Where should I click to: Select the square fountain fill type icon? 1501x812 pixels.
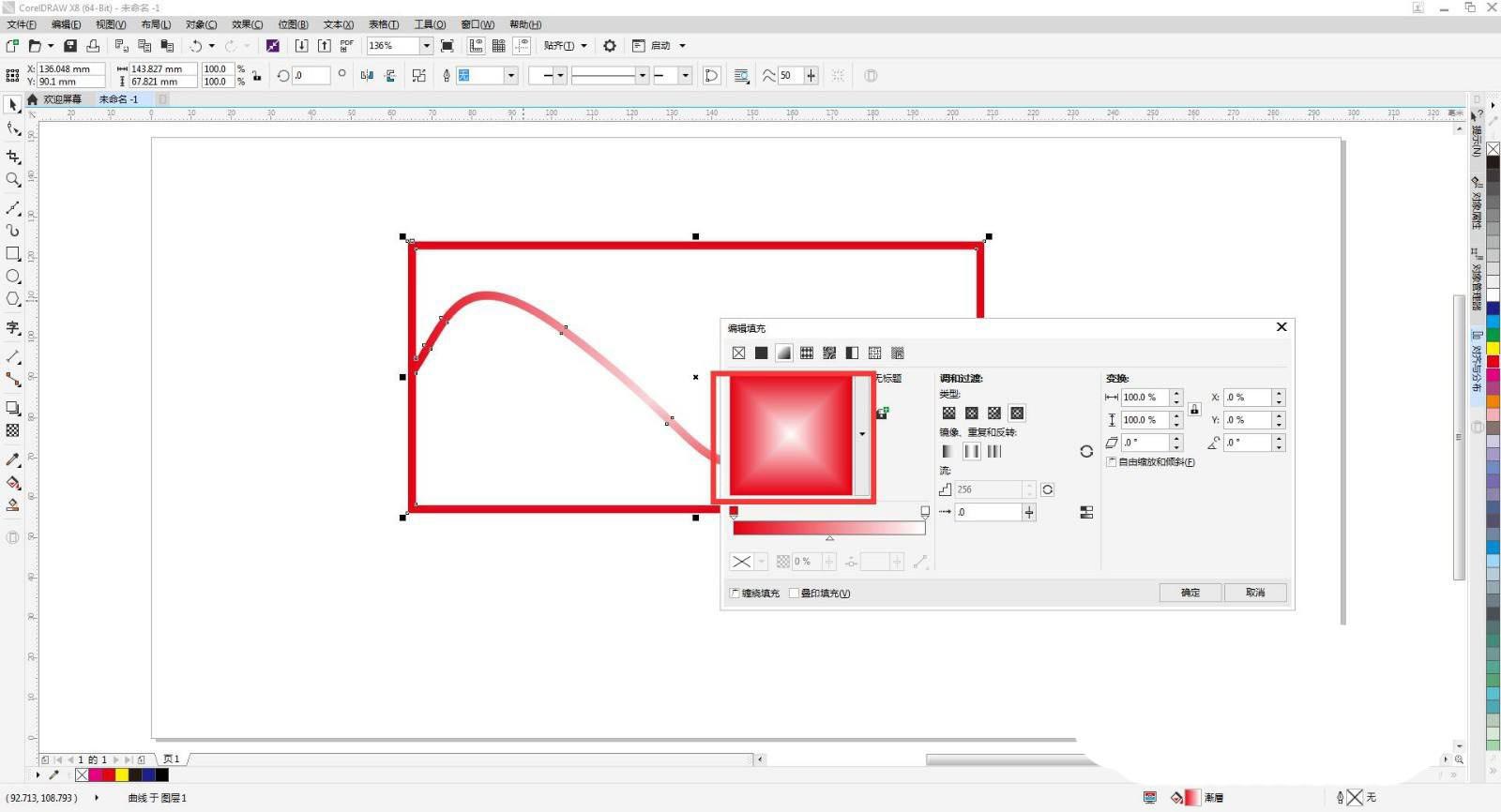(1017, 413)
